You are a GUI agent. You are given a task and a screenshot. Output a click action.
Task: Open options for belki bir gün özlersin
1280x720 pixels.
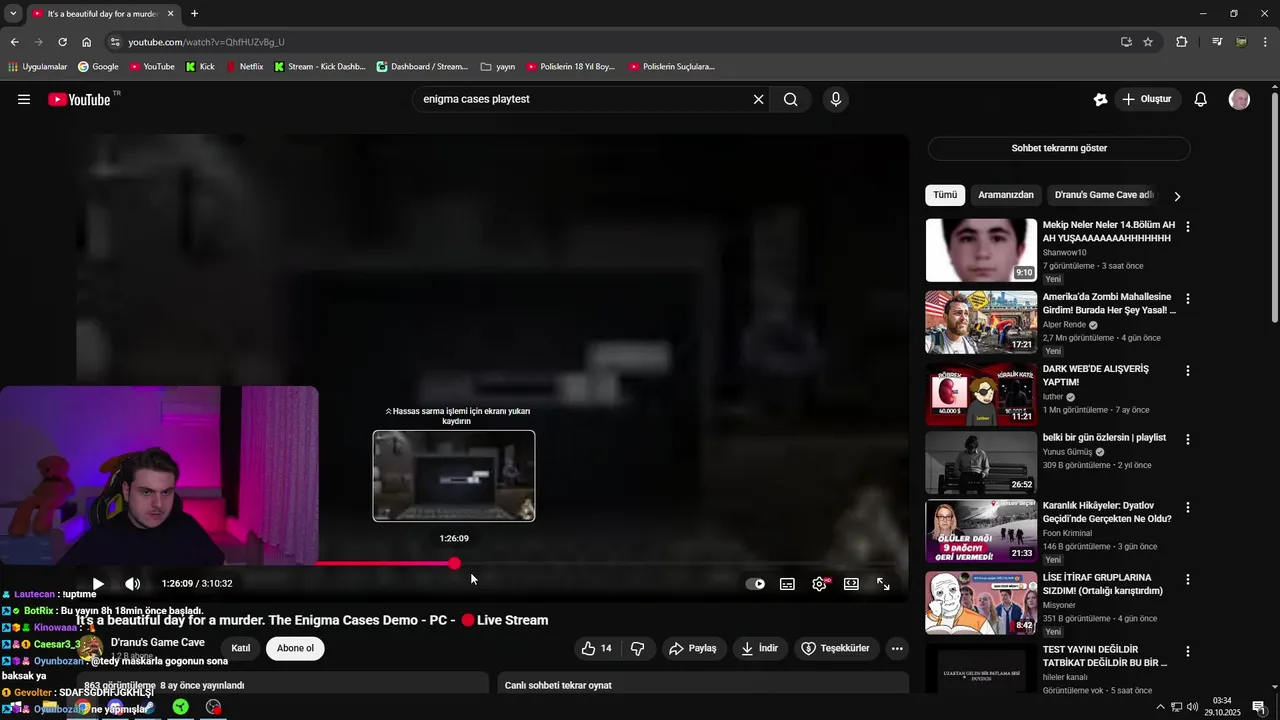1188,439
